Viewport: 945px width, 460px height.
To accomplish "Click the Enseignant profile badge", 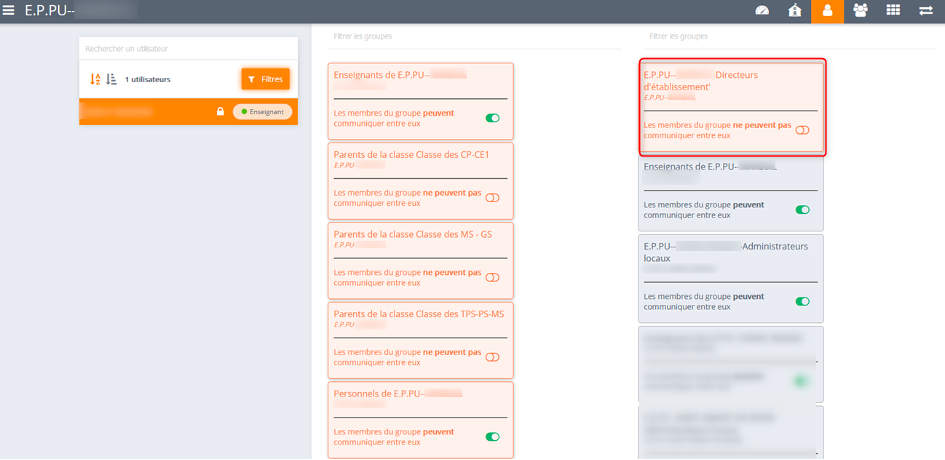I will click(262, 112).
